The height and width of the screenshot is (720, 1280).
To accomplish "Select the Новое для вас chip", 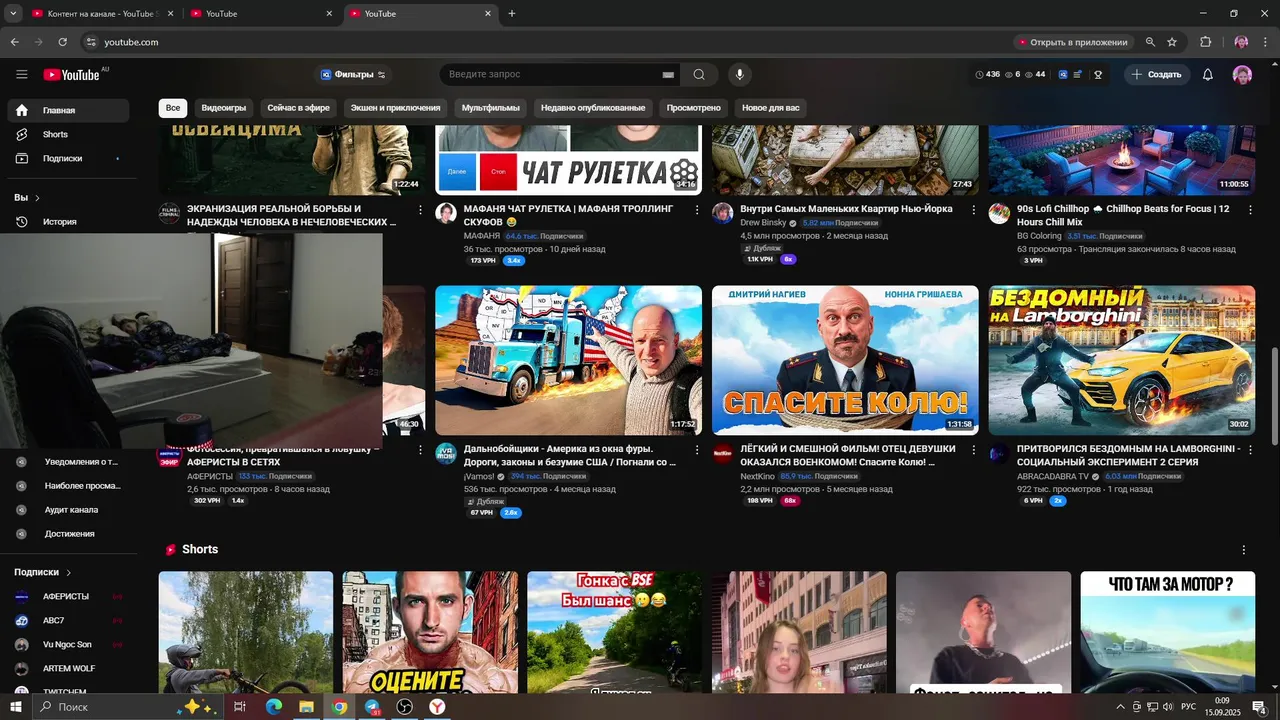I will coord(771,108).
